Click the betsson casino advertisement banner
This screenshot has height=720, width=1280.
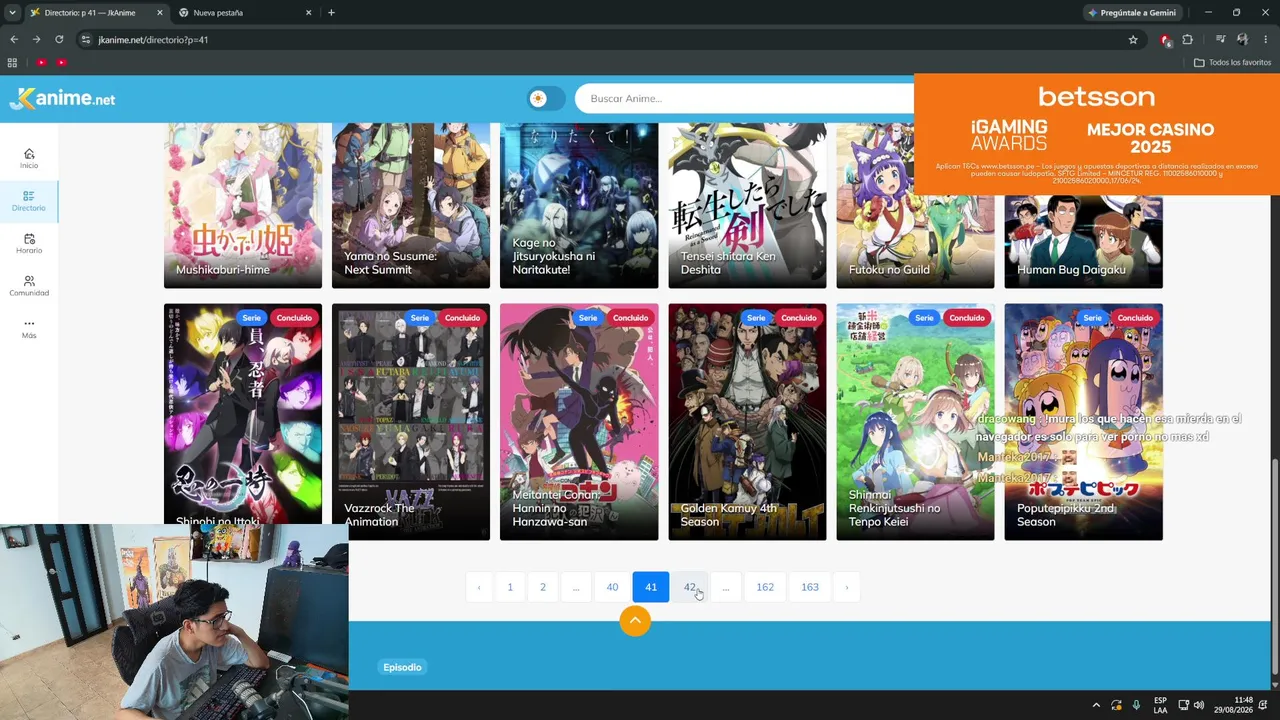pyautogui.click(x=1097, y=134)
